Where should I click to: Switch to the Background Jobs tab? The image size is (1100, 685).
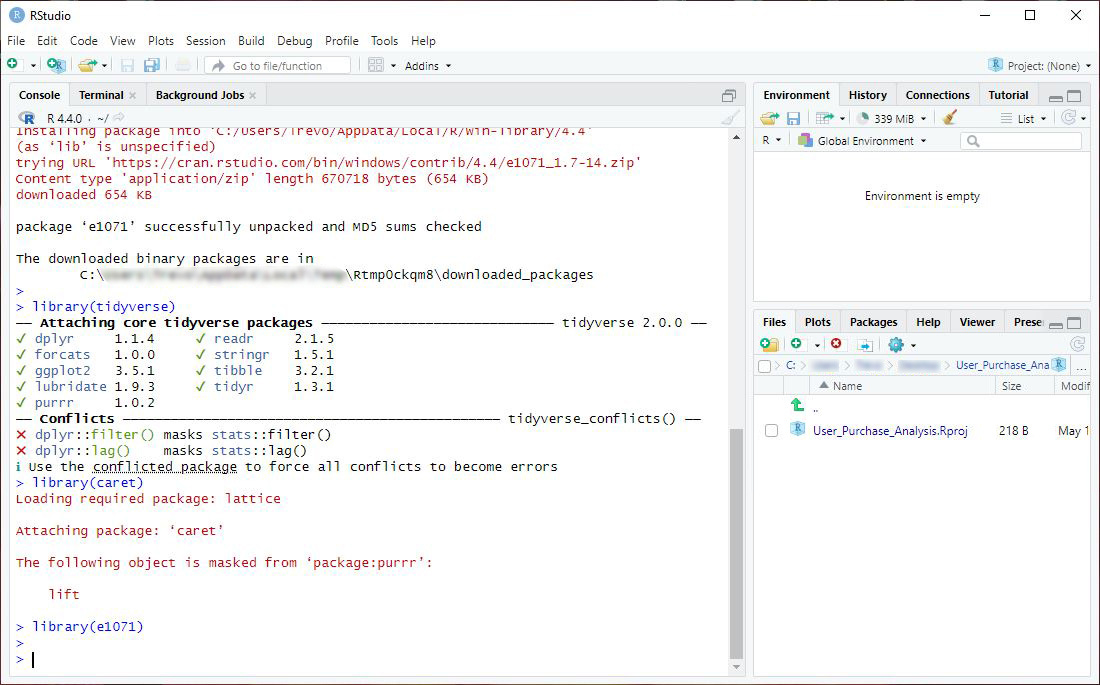tap(200, 95)
